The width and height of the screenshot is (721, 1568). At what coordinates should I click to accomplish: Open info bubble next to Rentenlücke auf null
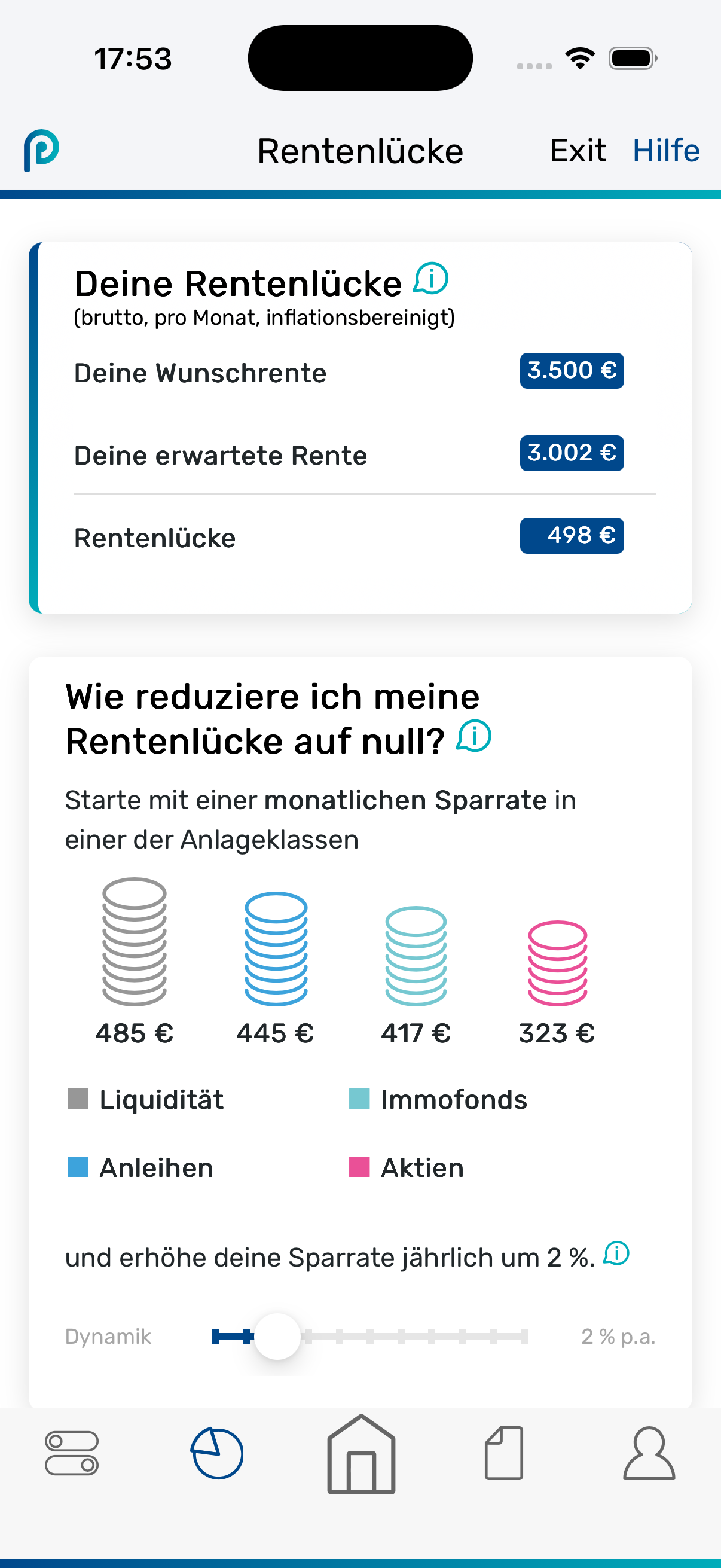pos(474,736)
